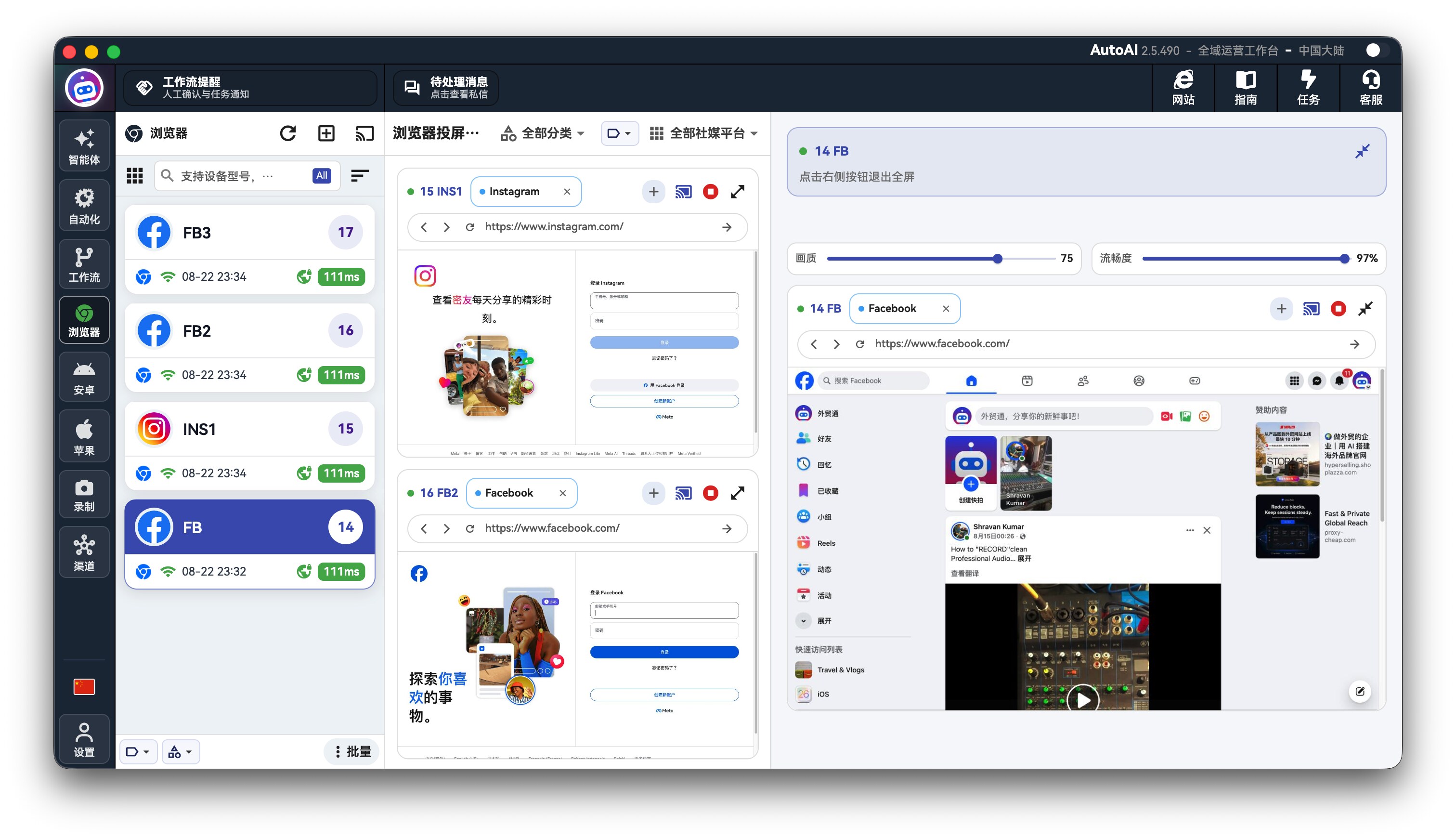Expand the 全部社媒平台 platform dropdown
Viewport: 1456px width, 840px height.
pos(703,133)
